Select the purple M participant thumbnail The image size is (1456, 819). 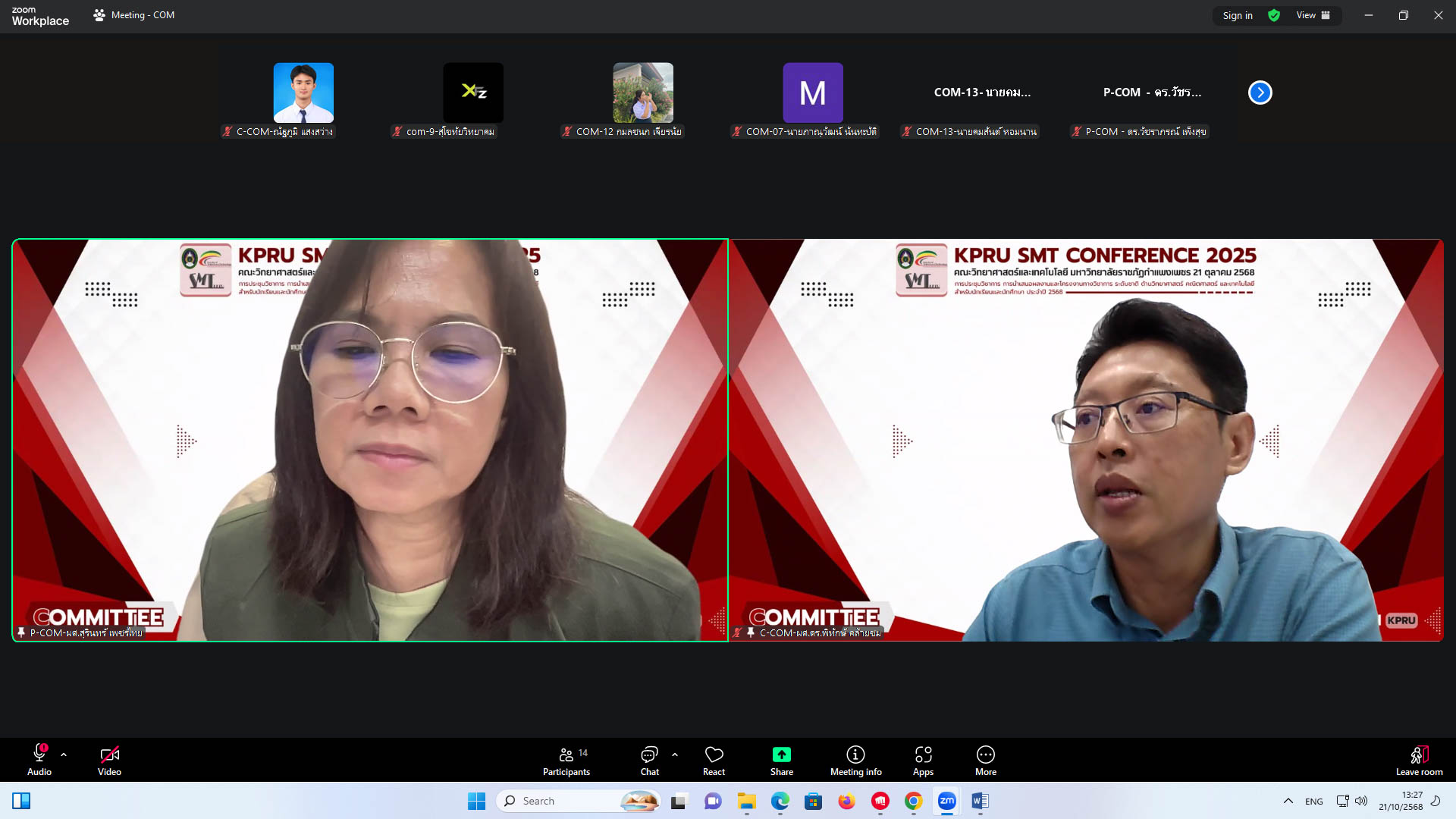click(812, 93)
